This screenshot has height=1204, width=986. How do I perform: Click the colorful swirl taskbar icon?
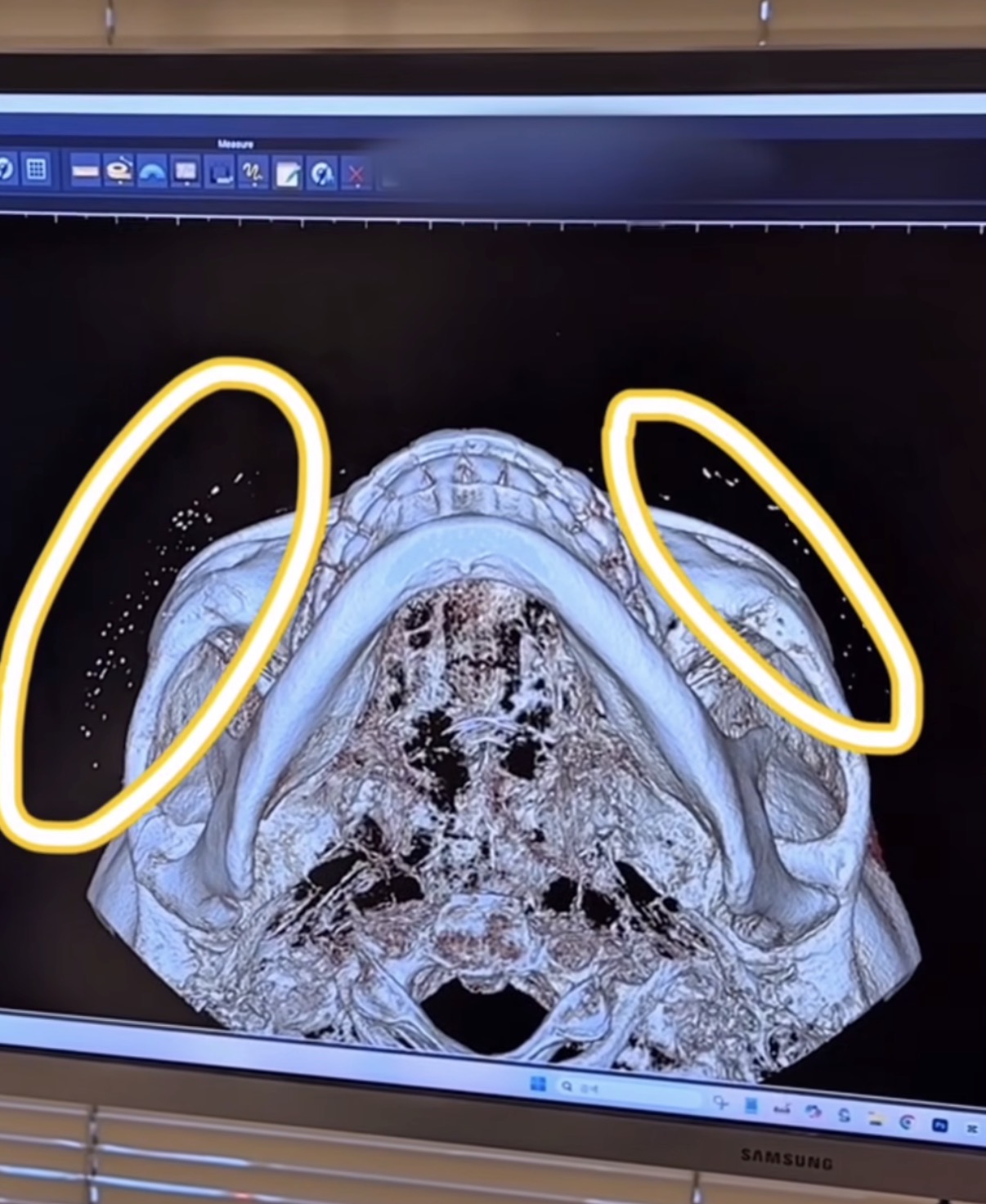[x=812, y=1112]
